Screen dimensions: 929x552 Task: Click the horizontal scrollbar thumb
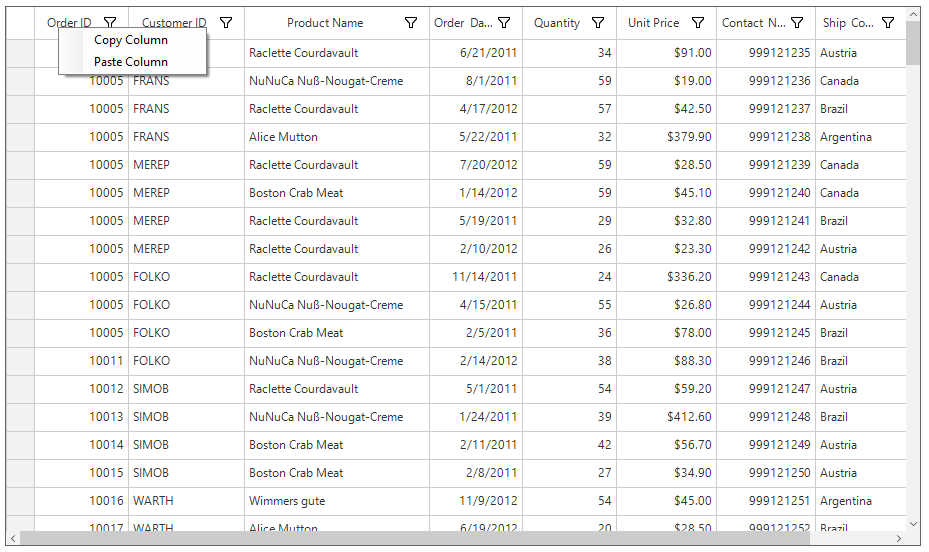click(415, 538)
